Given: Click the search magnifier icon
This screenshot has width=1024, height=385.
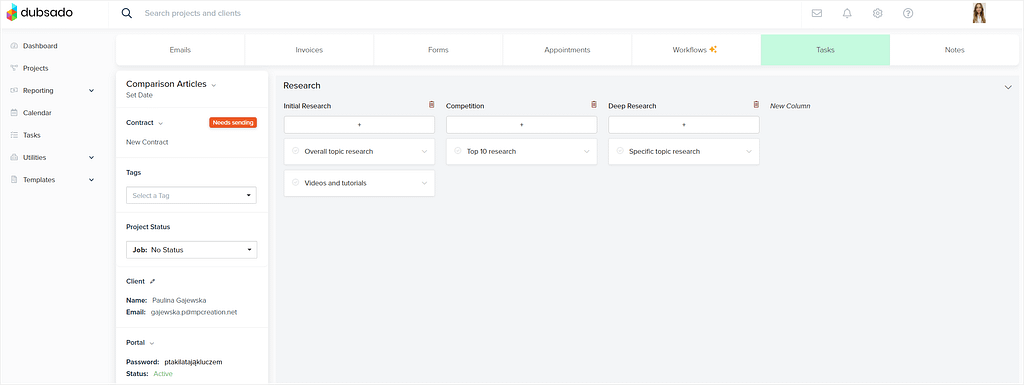Looking at the screenshot, I should pyautogui.click(x=127, y=13).
